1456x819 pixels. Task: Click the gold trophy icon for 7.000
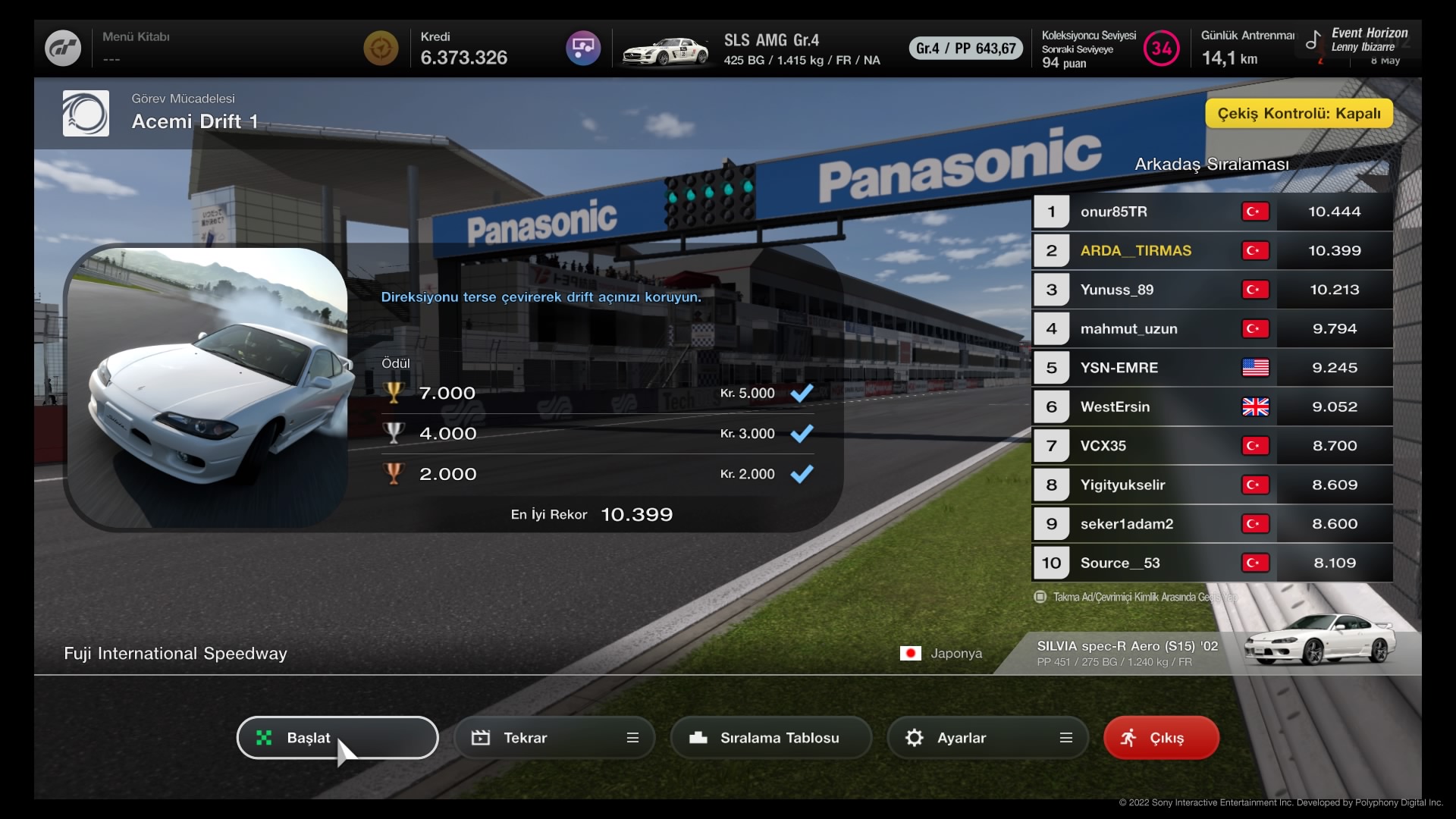point(394,393)
